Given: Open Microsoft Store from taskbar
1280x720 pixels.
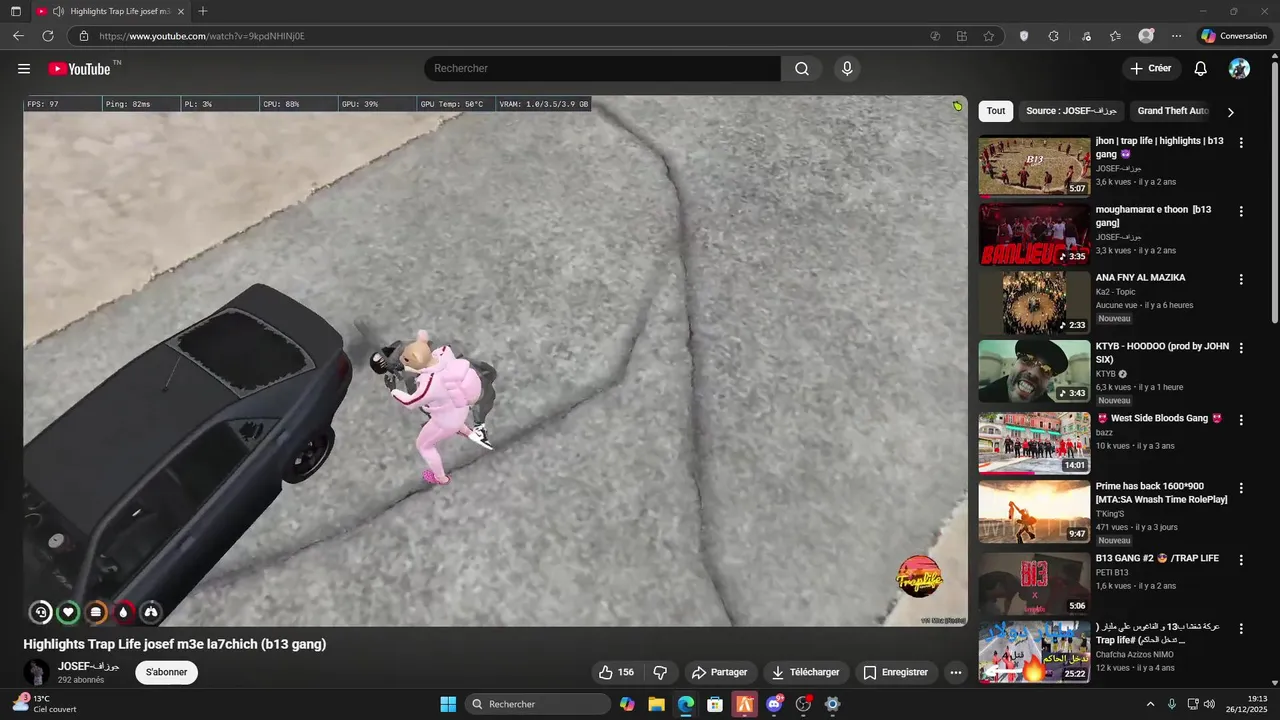Looking at the screenshot, I should pos(715,704).
